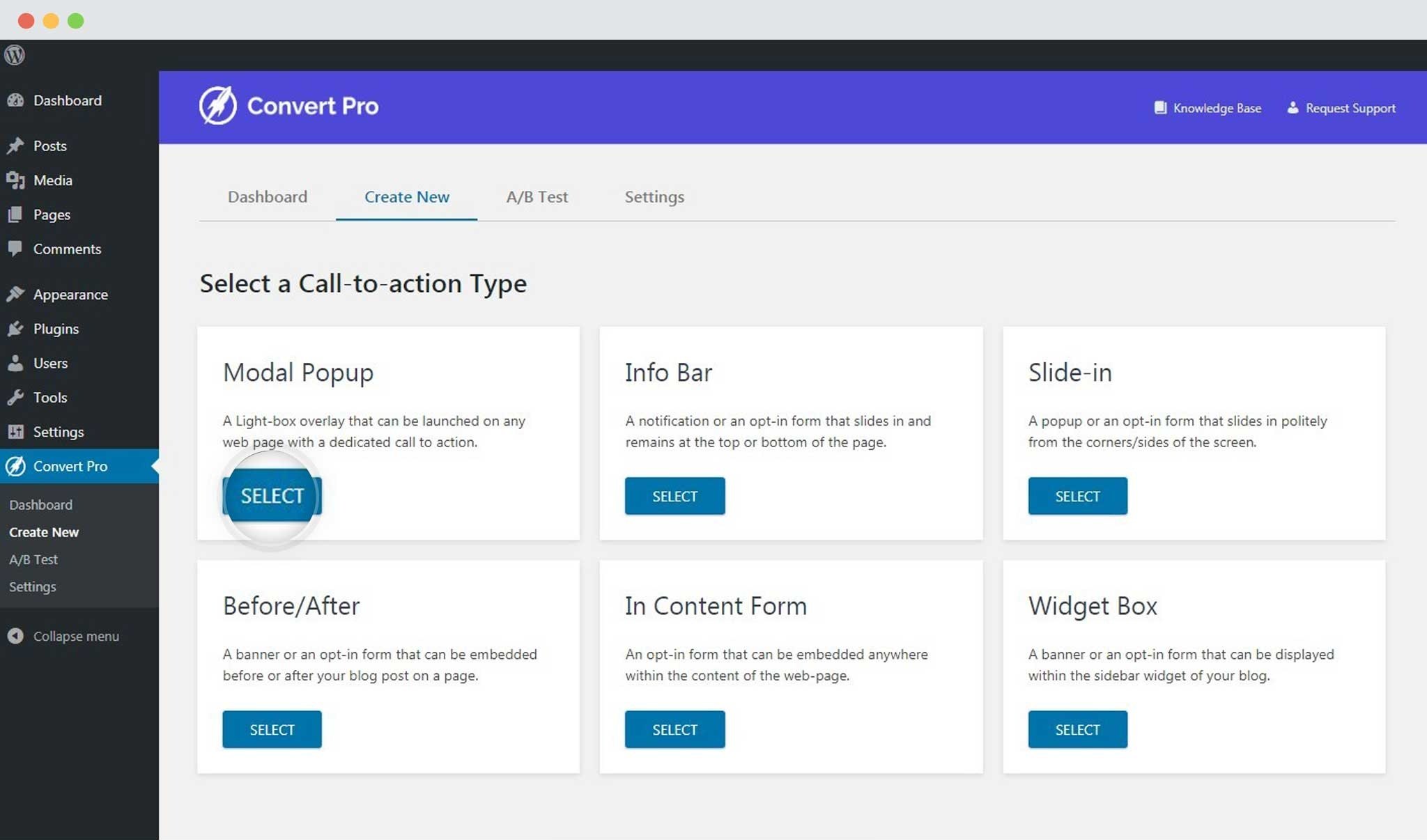This screenshot has height=840, width=1427.
Task: Click the Before/After card title
Action: click(291, 606)
